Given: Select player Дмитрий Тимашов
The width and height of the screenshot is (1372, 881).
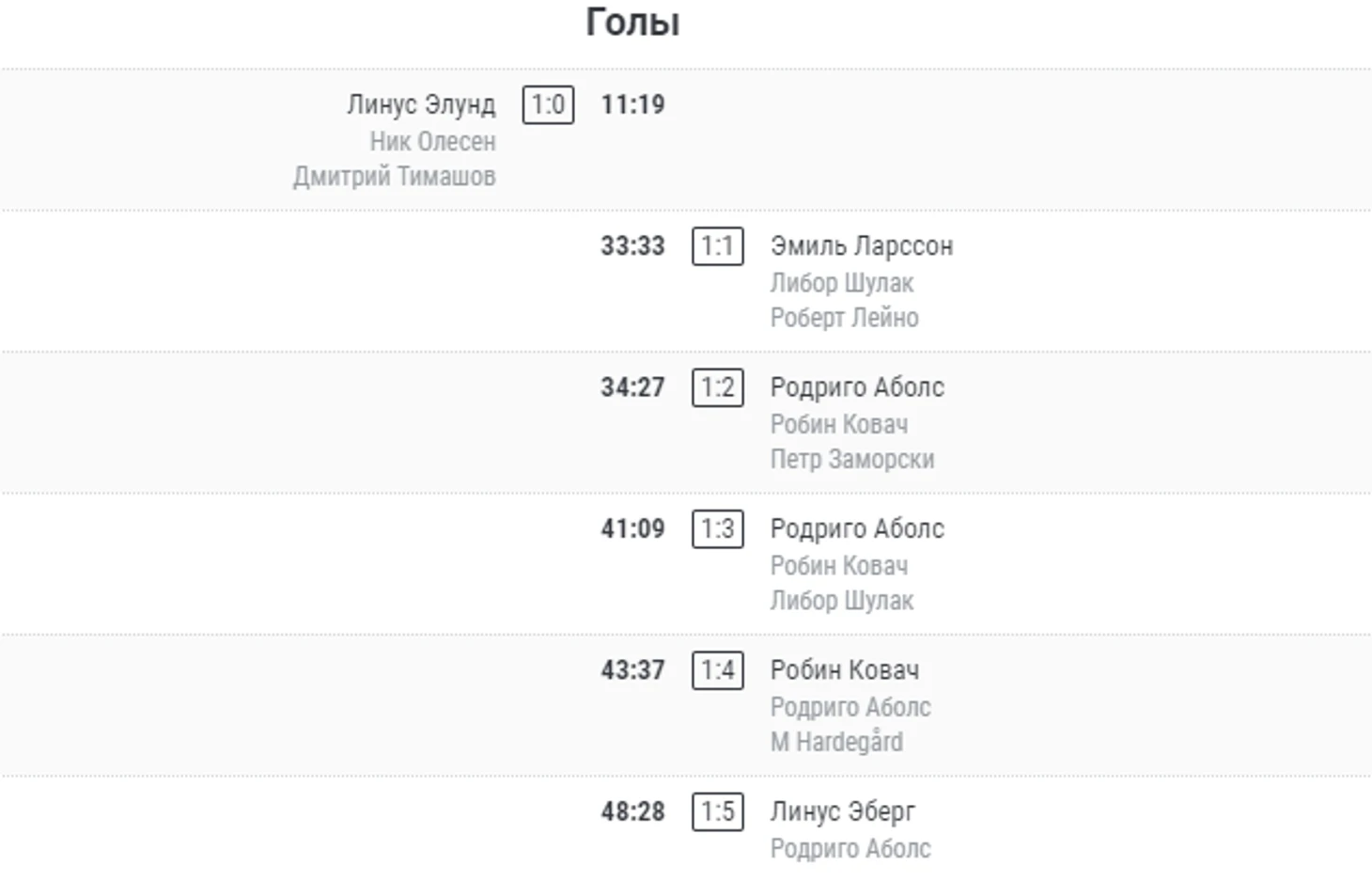Looking at the screenshot, I should click(x=394, y=176).
